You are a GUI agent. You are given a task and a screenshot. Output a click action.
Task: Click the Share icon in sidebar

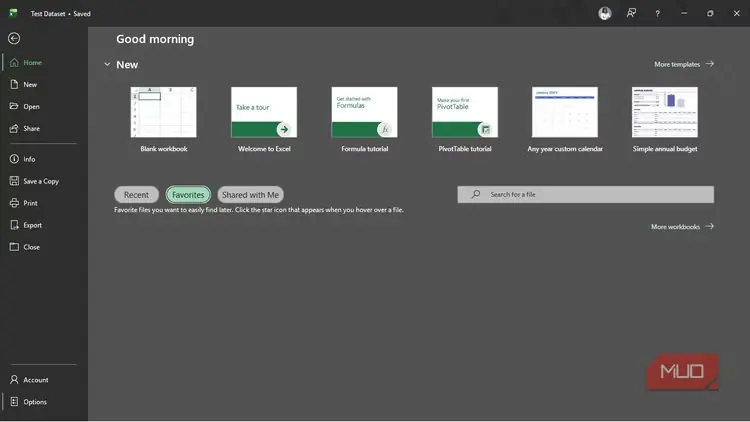click(14, 129)
